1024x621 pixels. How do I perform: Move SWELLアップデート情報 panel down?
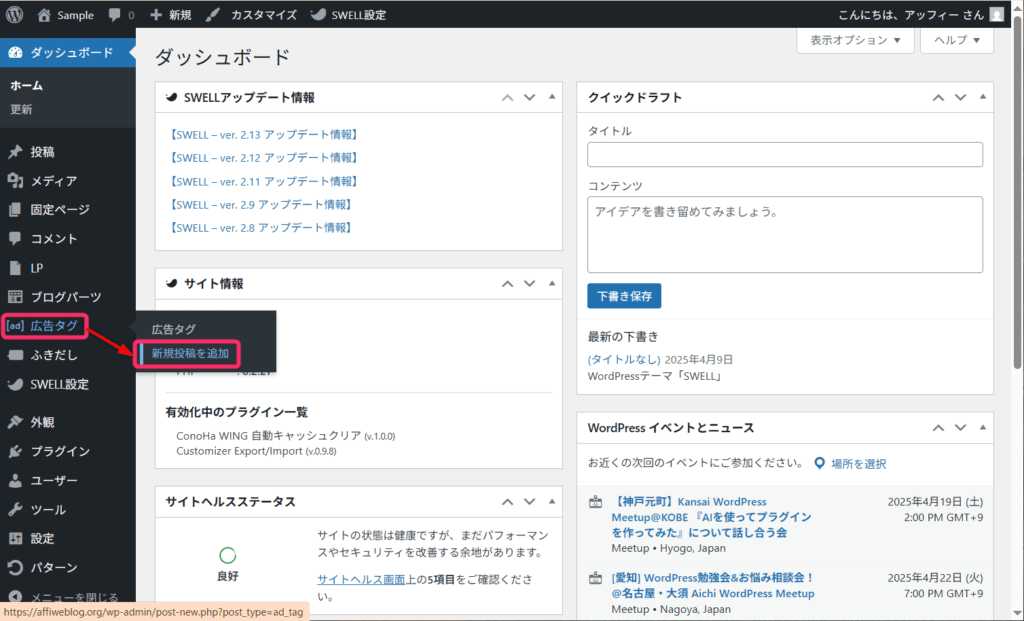pos(530,97)
